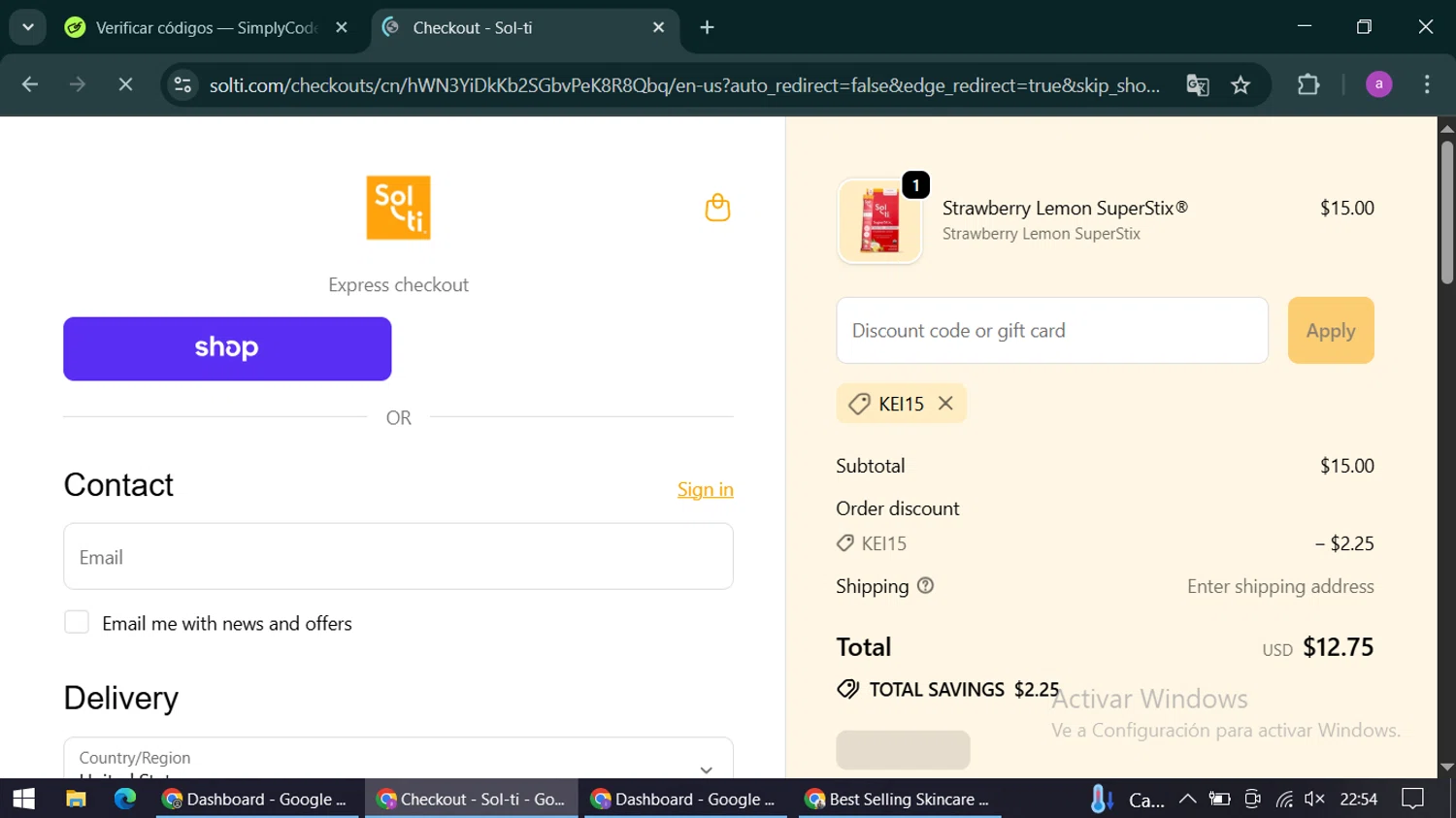Open the Windows Start menu
The image size is (1456, 818).
coord(23,799)
